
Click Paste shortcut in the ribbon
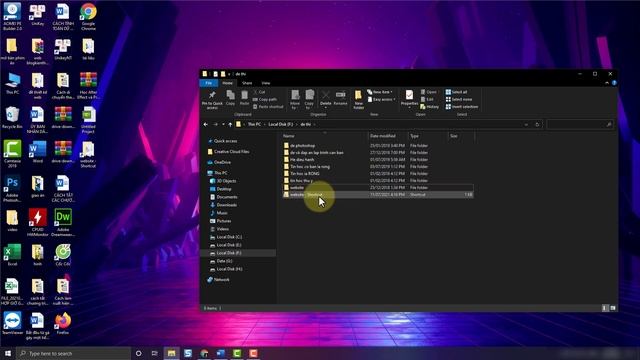268,107
